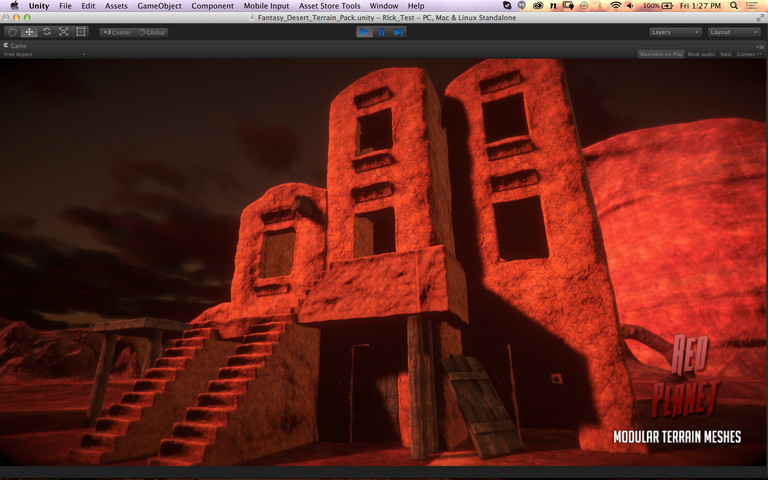The width and height of the screenshot is (768, 480).
Task: Click the Creative Cloud menu bar icon
Action: 538,6
